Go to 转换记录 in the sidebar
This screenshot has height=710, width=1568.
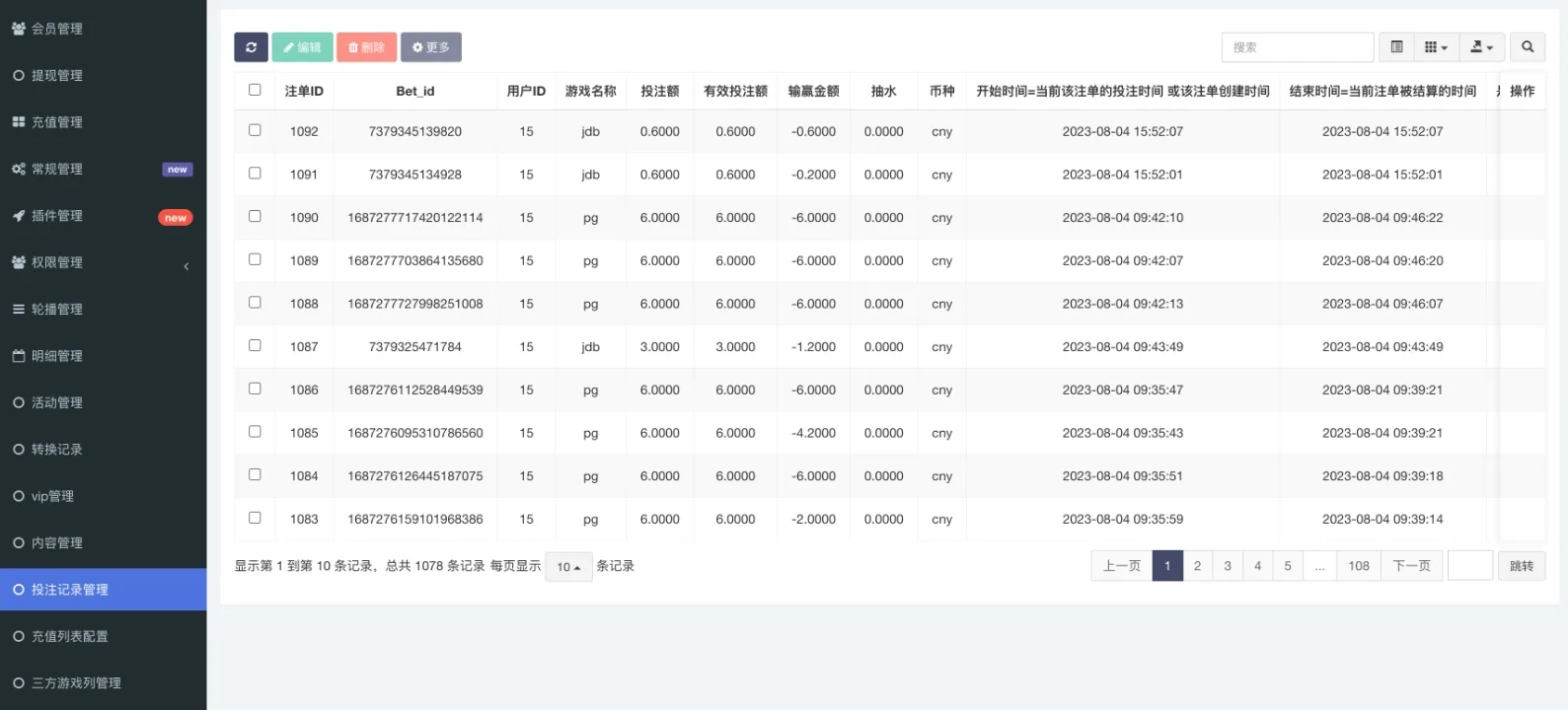pyautogui.click(x=57, y=450)
